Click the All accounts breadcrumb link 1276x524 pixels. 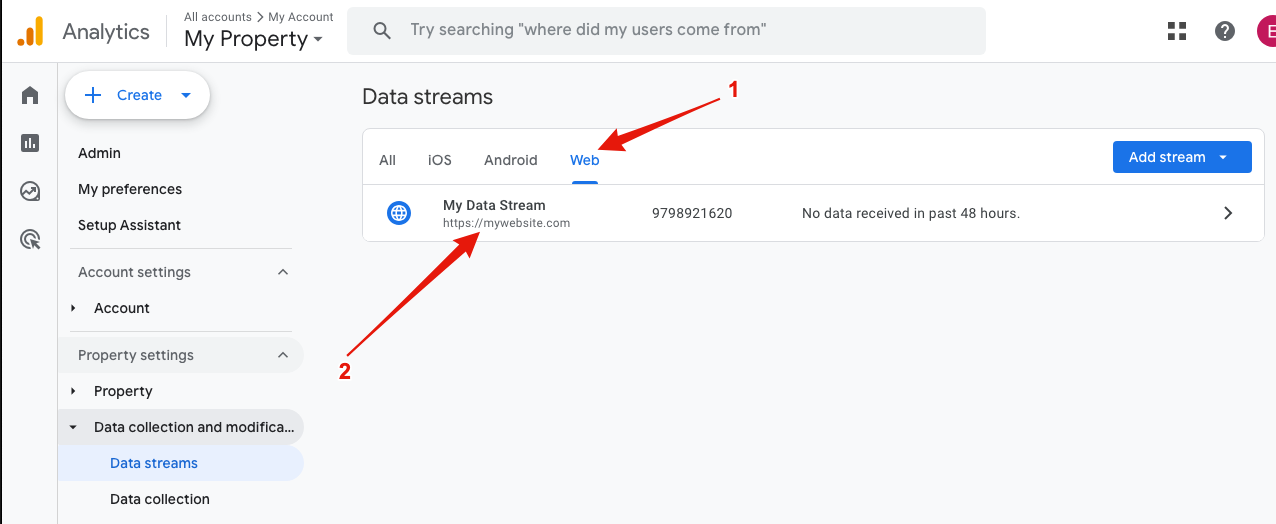coord(218,17)
